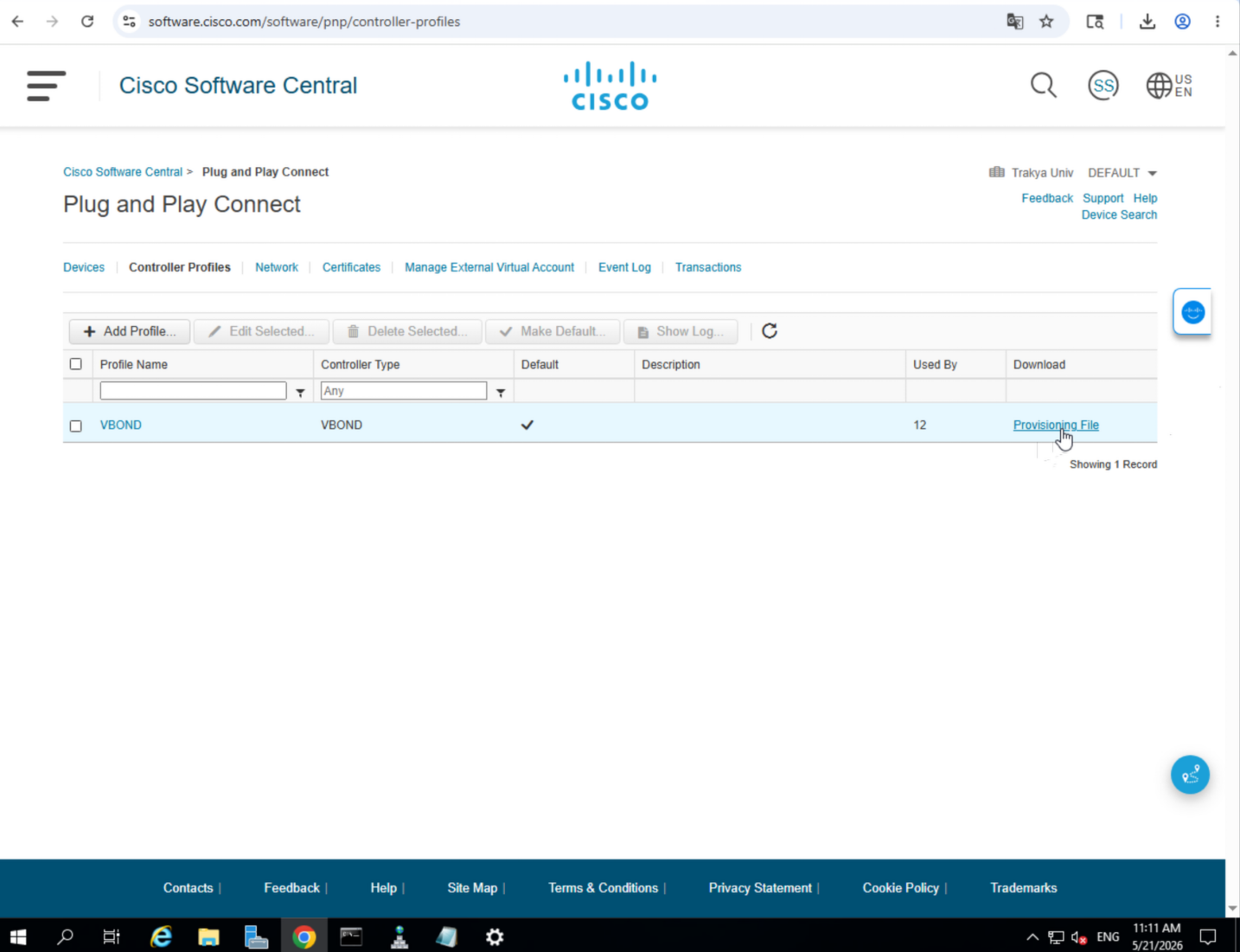View site information icon in address bar
Image resolution: width=1240 pixels, height=952 pixels.
click(x=130, y=22)
